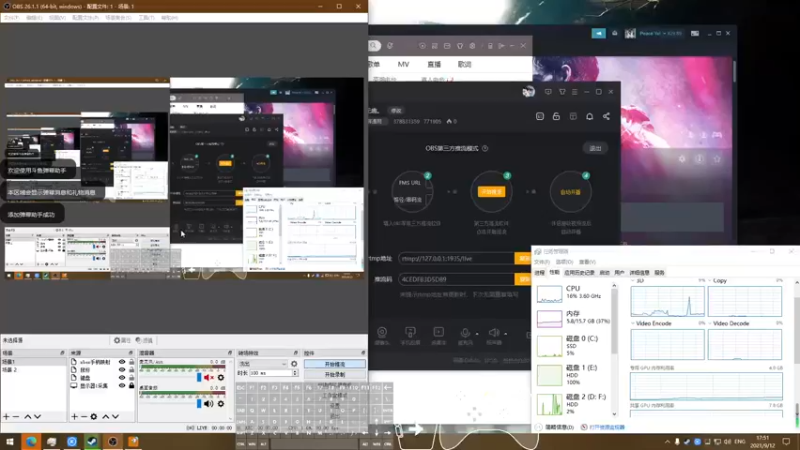Click open resource monitor link in Task Manager
Image resolution: width=800 pixels, height=450 pixels.
607,427
